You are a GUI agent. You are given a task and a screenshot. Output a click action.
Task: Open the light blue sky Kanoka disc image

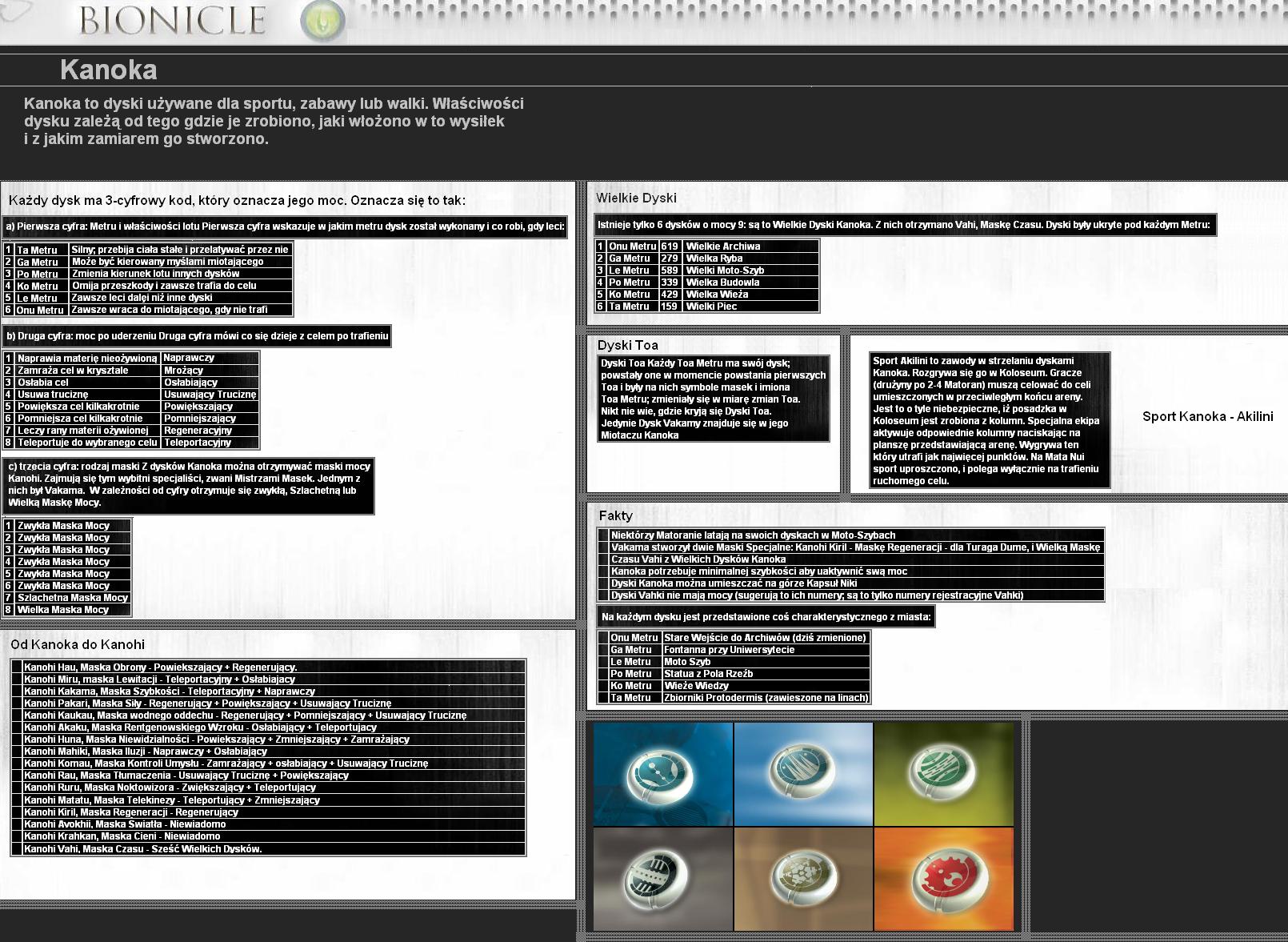point(803,774)
